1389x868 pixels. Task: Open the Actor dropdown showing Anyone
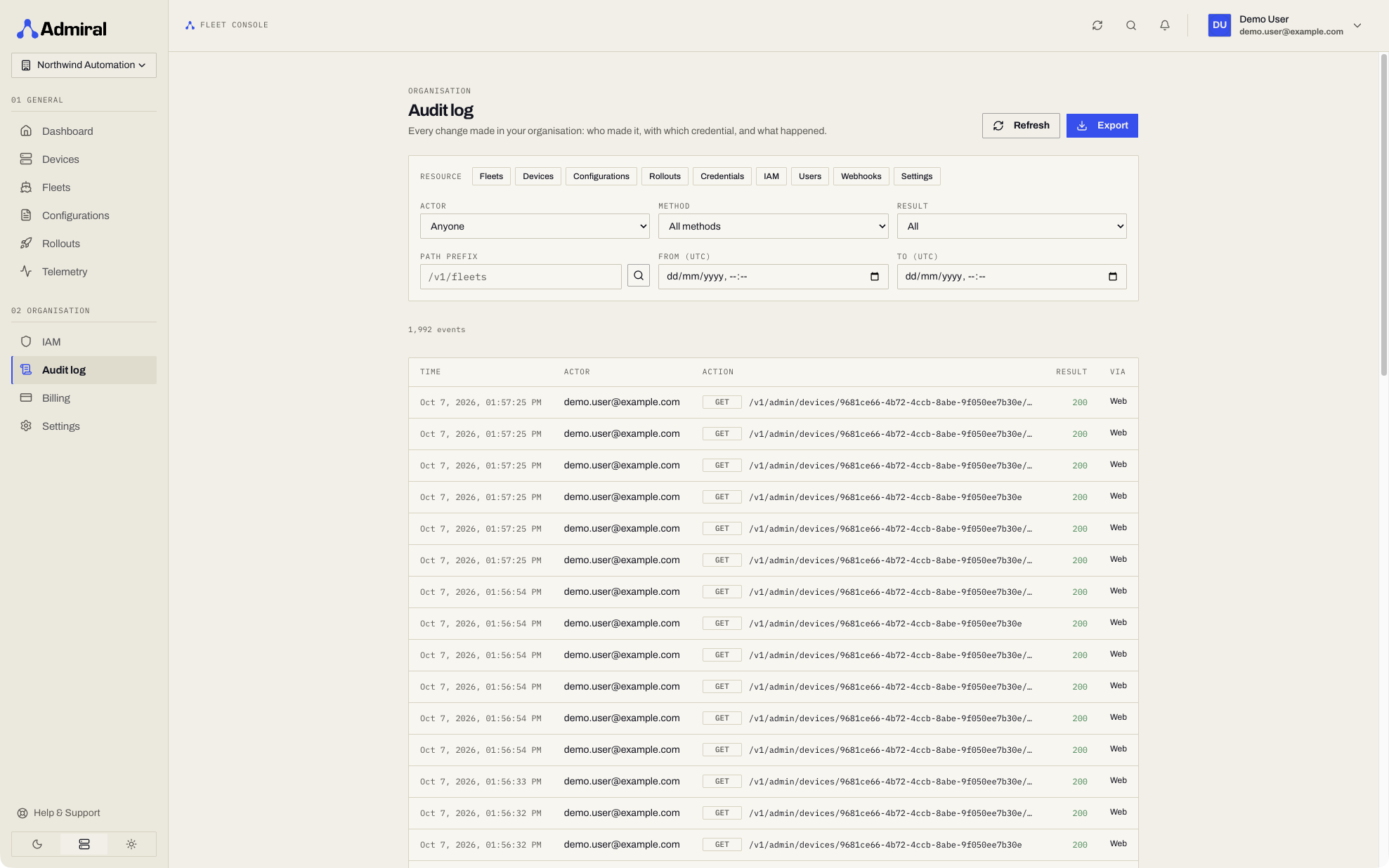point(535,226)
